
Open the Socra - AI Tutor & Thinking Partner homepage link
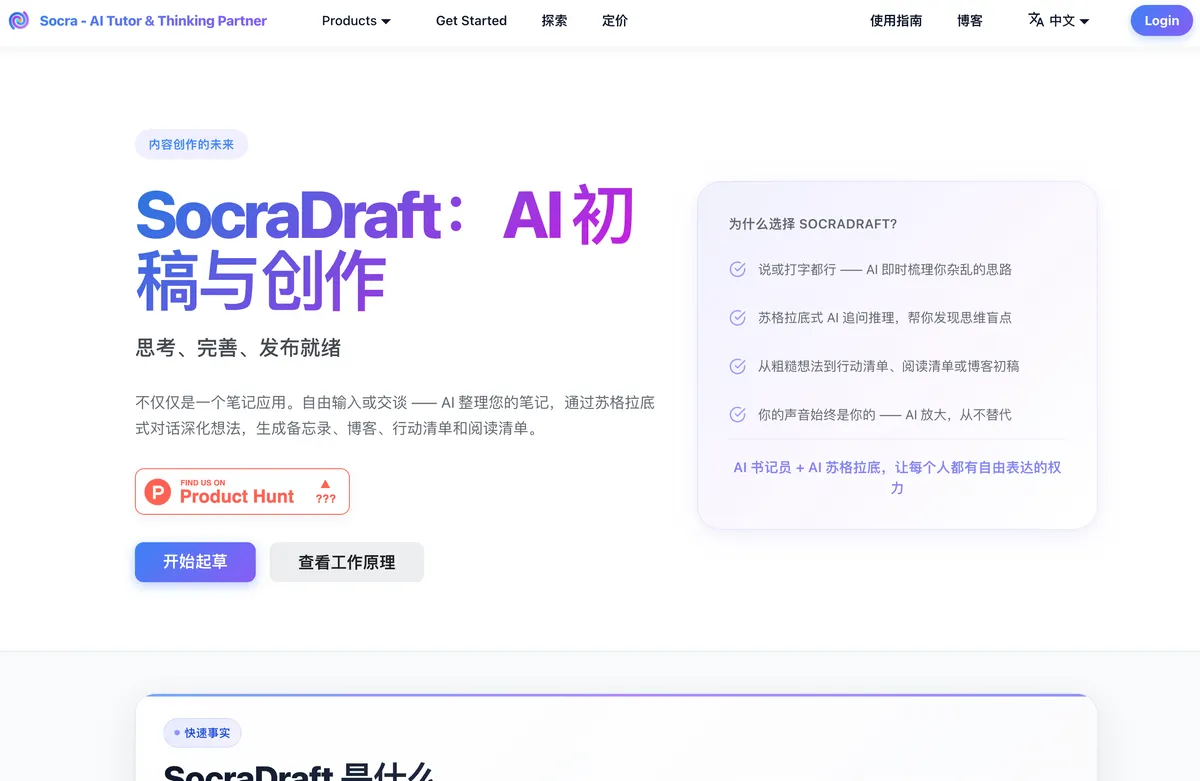[x=153, y=20]
